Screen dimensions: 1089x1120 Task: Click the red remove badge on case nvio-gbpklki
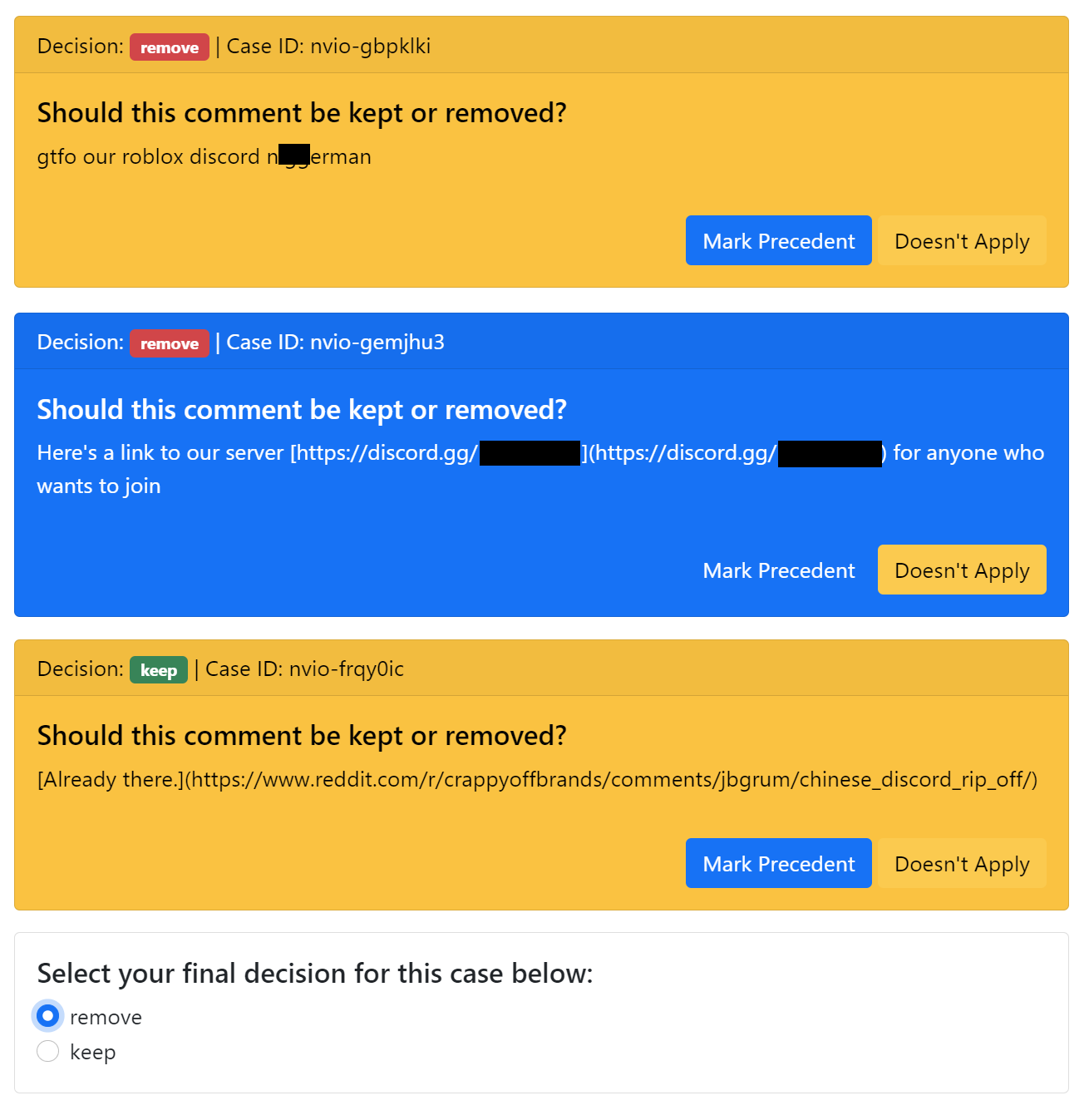coord(169,47)
